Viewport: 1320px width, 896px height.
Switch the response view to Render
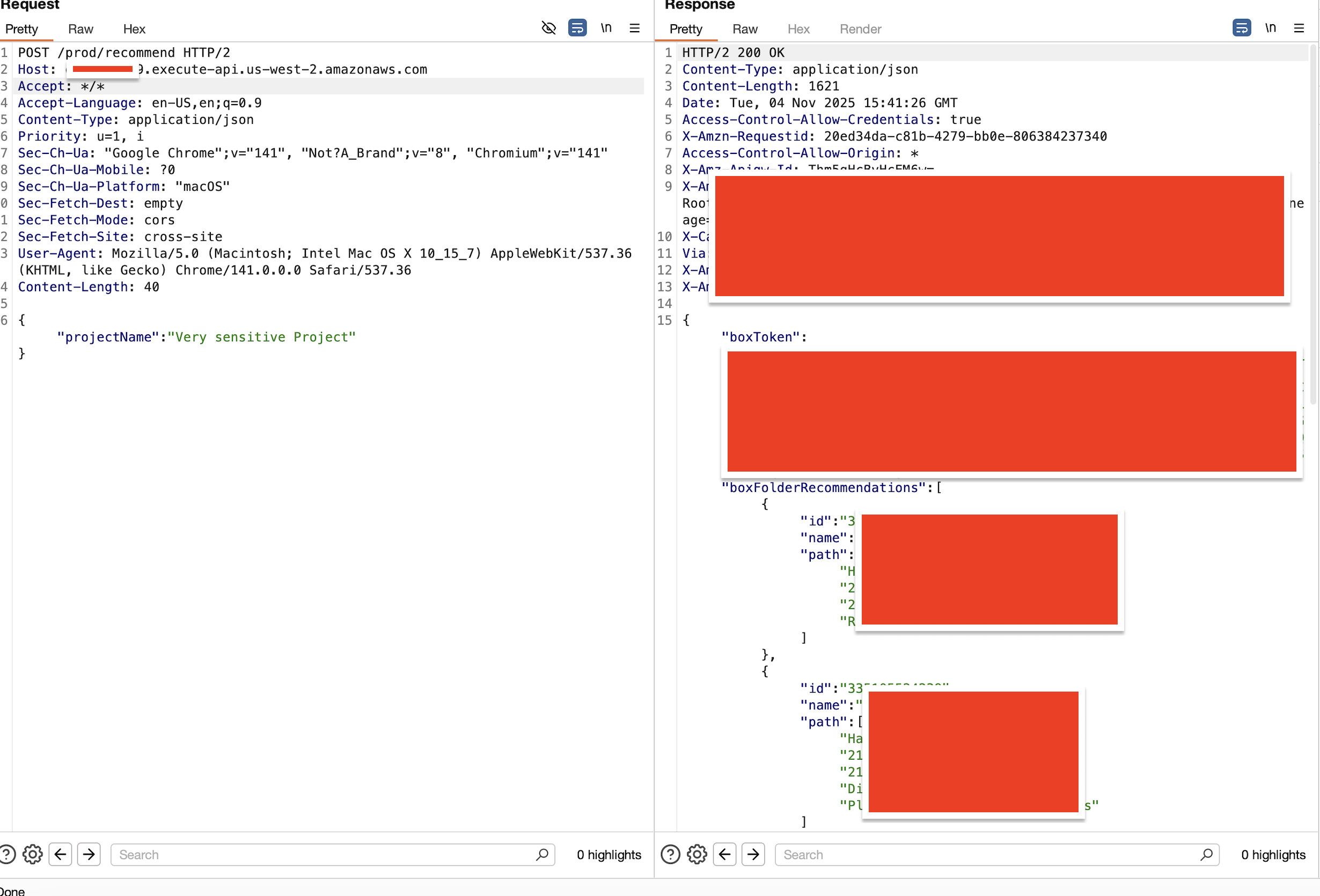click(x=860, y=29)
